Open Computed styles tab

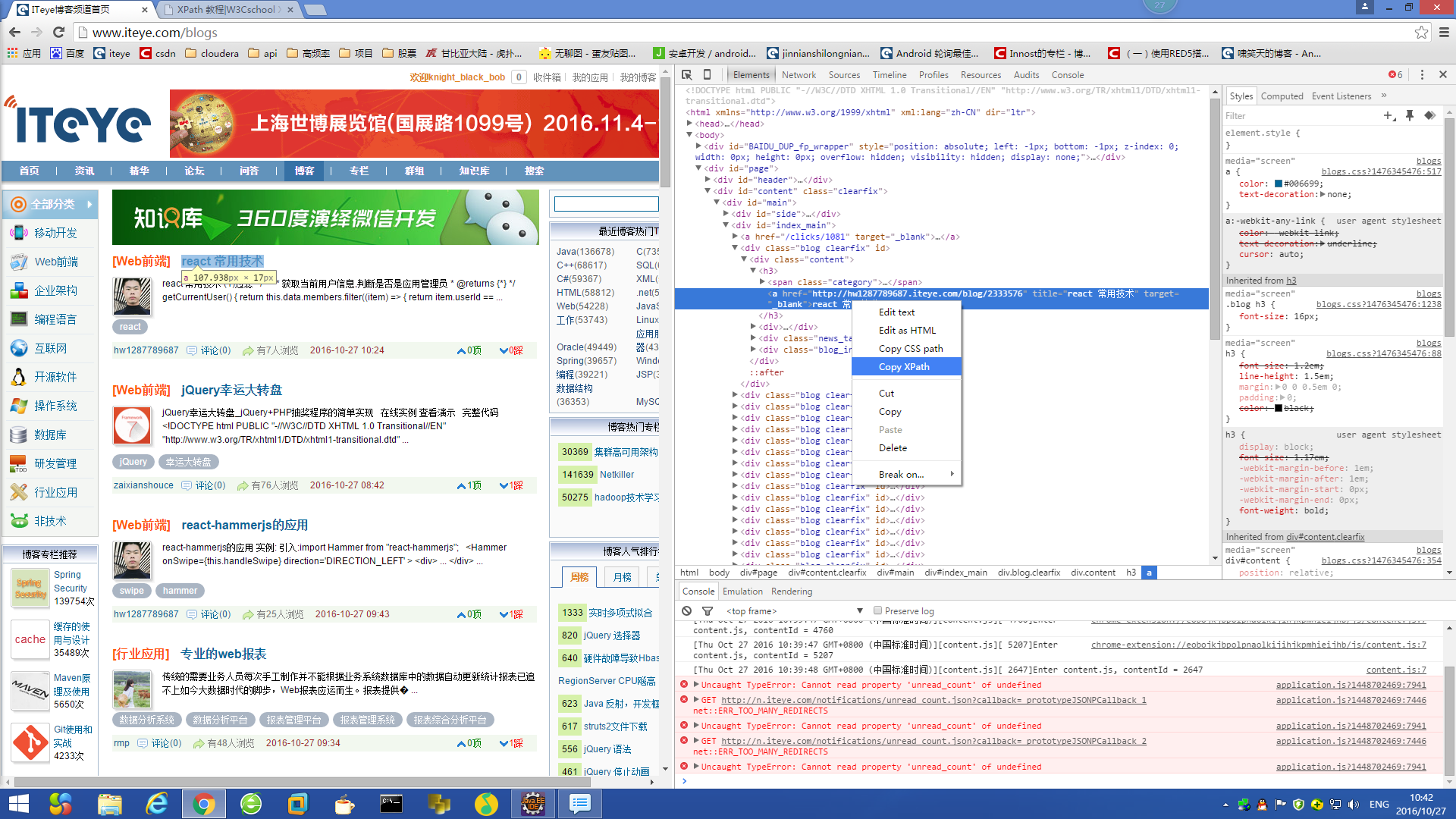pyautogui.click(x=1282, y=96)
